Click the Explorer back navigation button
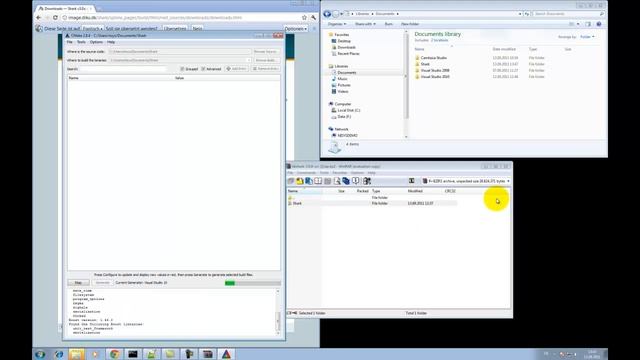Screen dimensions: 640x360 coord(327,14)
